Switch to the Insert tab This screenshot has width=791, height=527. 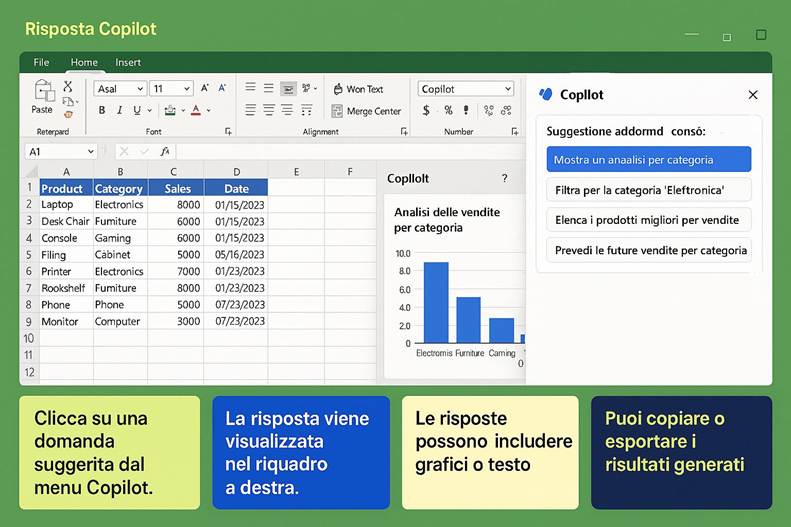tap(128, 63)
